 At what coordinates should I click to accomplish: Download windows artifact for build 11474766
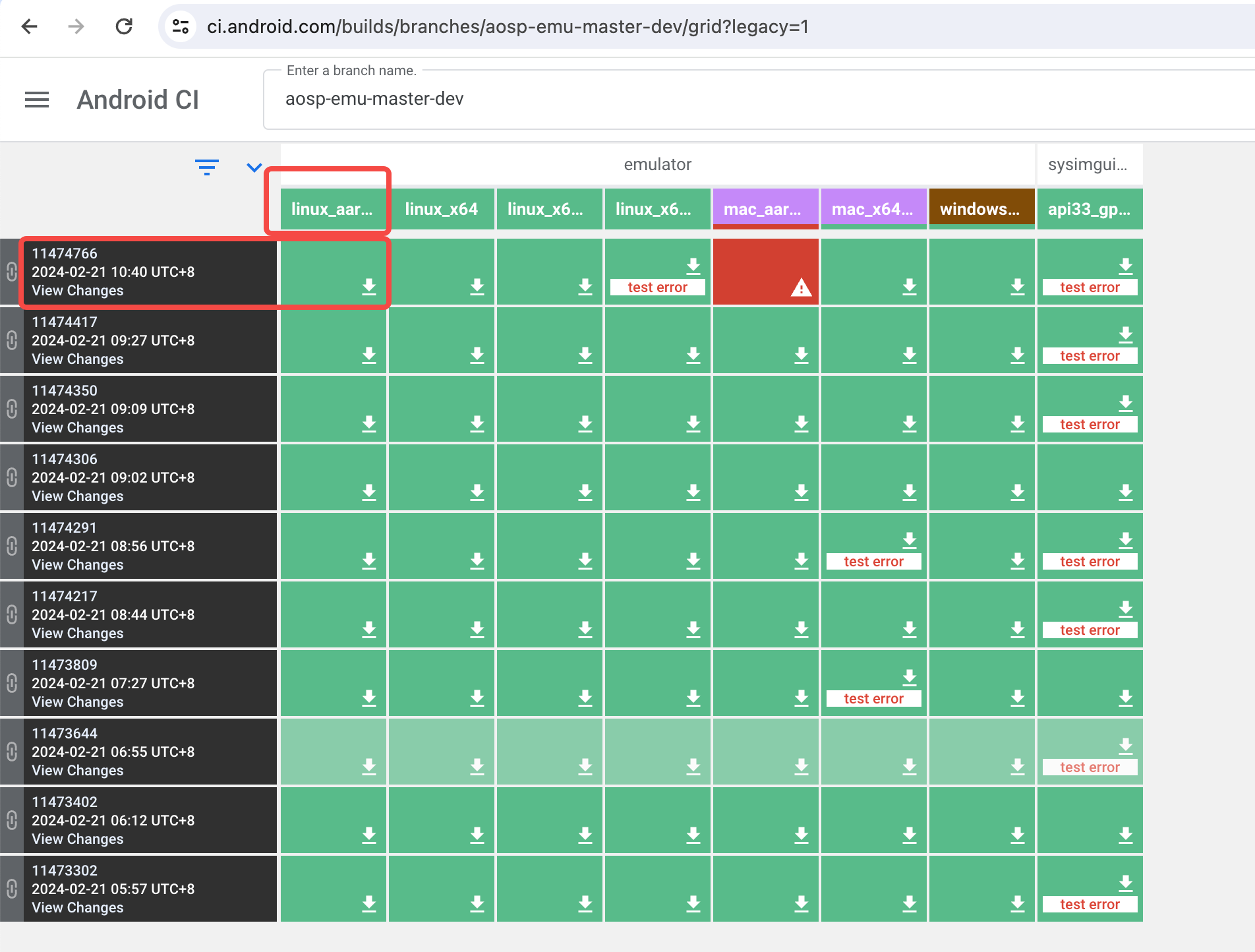coord(1018,286)
